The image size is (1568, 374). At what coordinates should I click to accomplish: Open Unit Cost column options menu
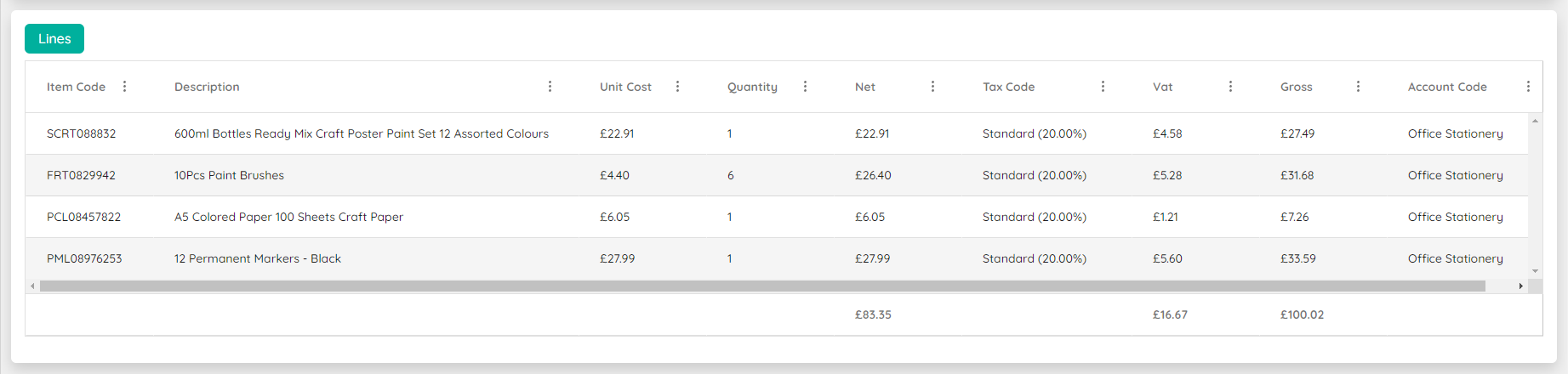coord(678,87)
